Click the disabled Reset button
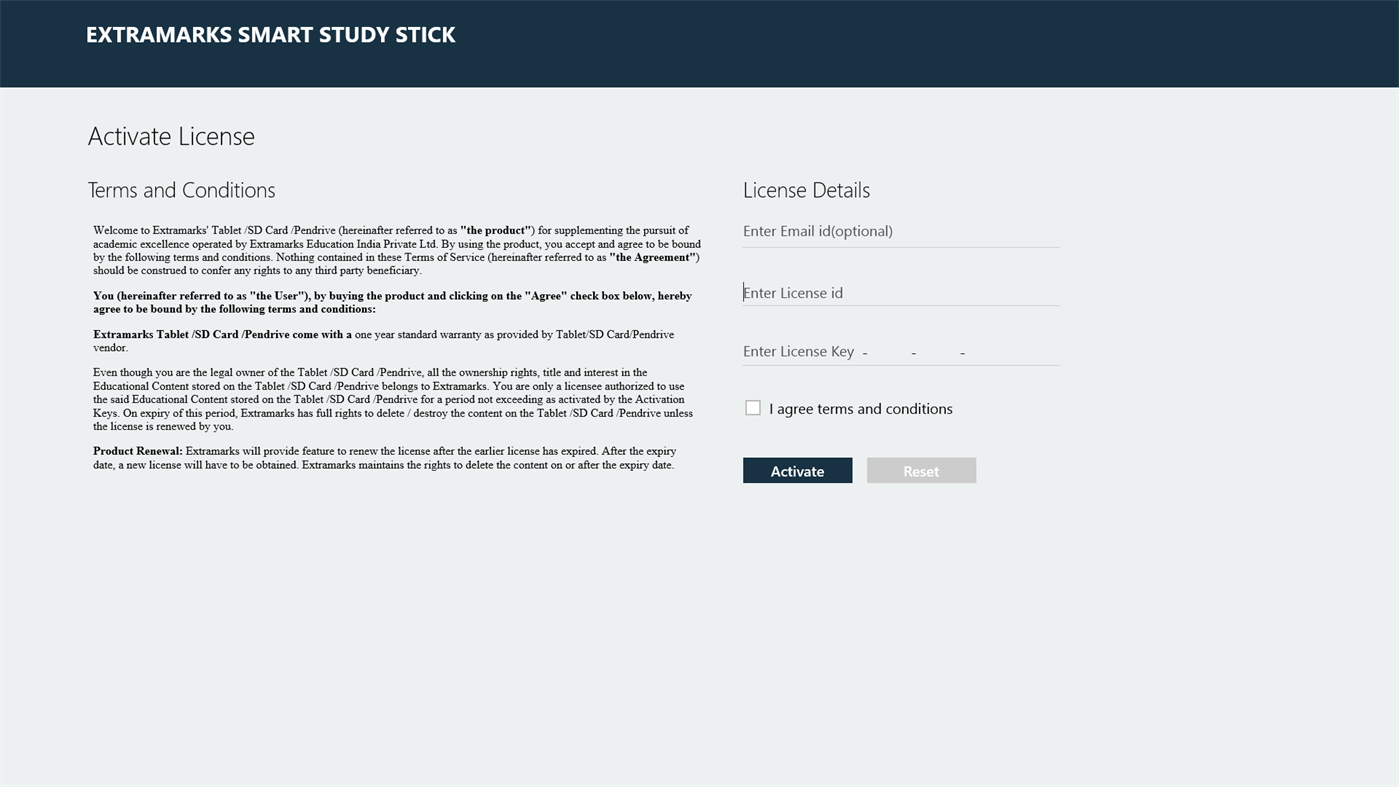1399x787 pixels. pyautogui.click(x=920, y=470)
